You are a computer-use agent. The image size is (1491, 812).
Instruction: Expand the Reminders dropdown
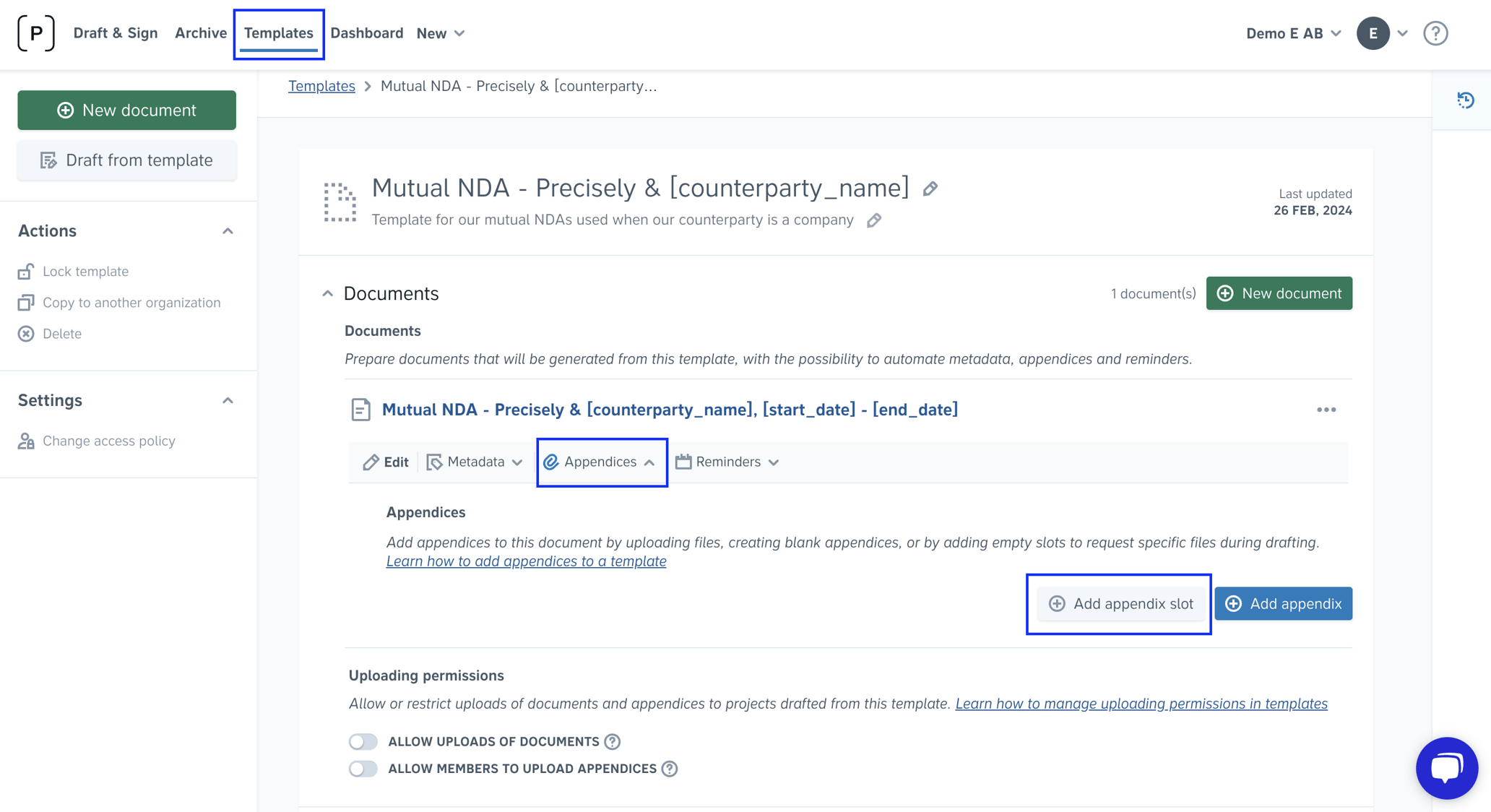pyautogui.click(x=727, y=462)
